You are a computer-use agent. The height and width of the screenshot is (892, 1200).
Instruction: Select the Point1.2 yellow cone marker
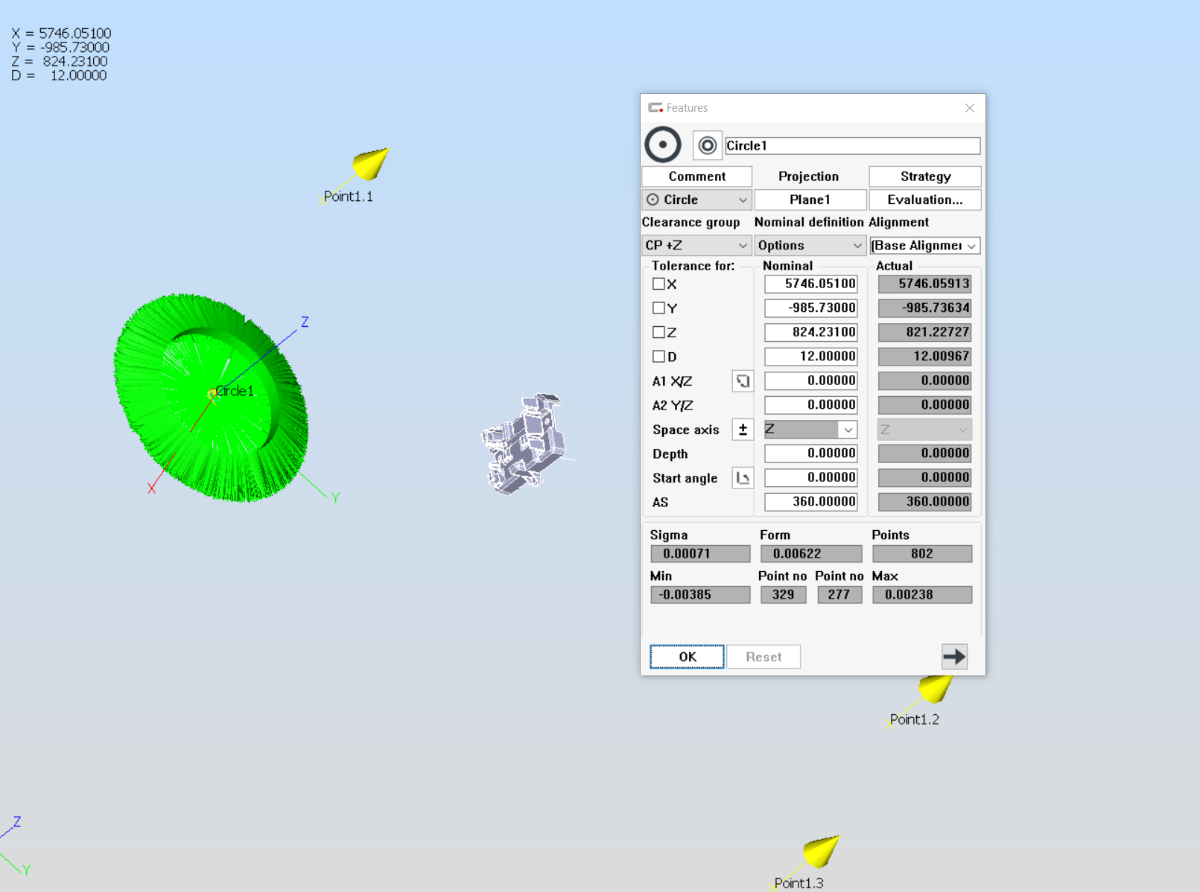[x=936, y=687]
